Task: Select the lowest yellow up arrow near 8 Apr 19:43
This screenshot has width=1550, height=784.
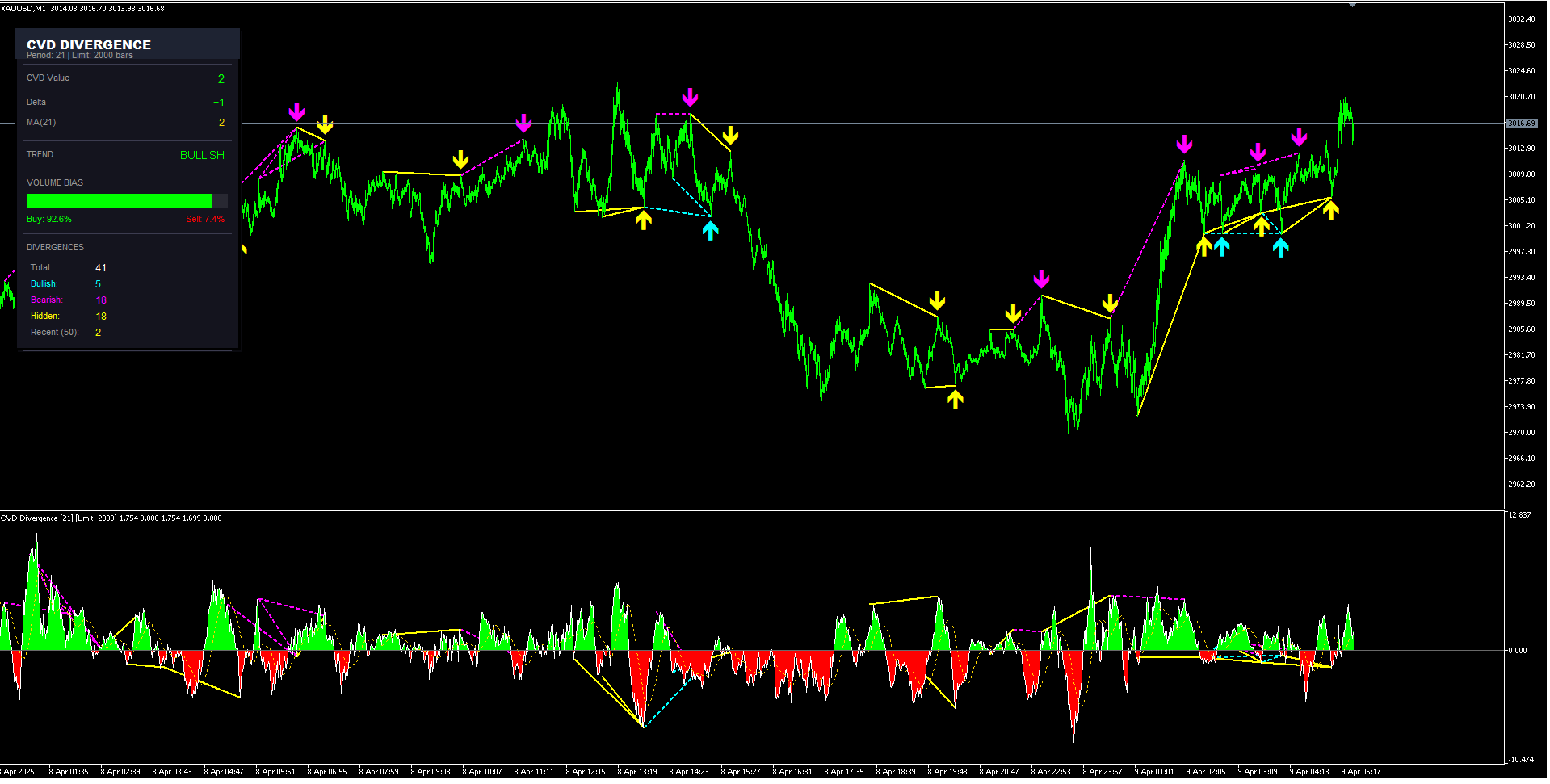Action: click(x=956, y=399)
